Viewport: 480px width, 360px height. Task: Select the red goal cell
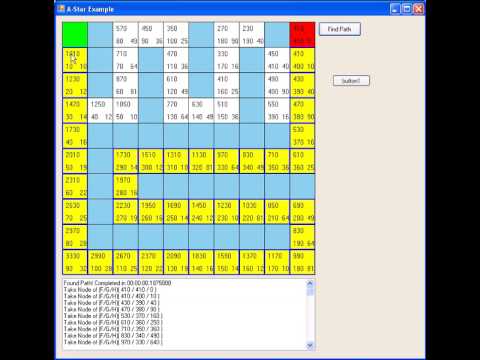coord(302,35)
